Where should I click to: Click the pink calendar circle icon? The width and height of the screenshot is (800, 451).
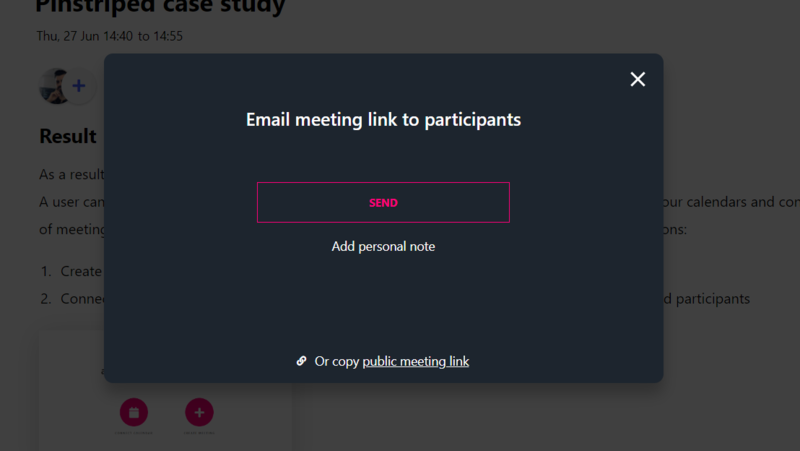(x=134, y=412)
